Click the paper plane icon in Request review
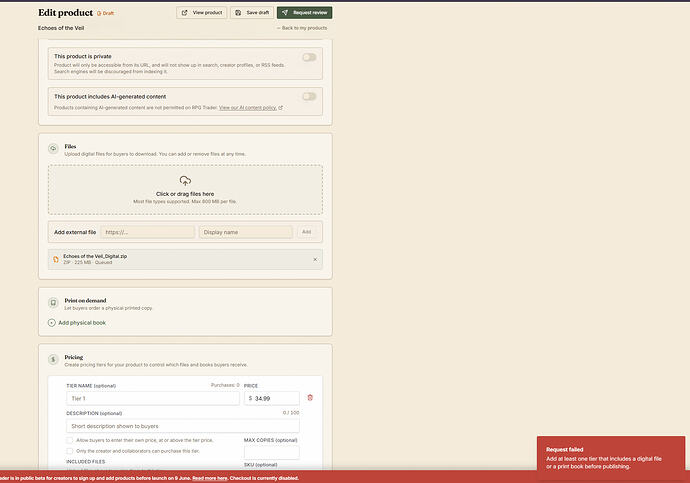Screen dimensions: 690x483 pos(285,13)
